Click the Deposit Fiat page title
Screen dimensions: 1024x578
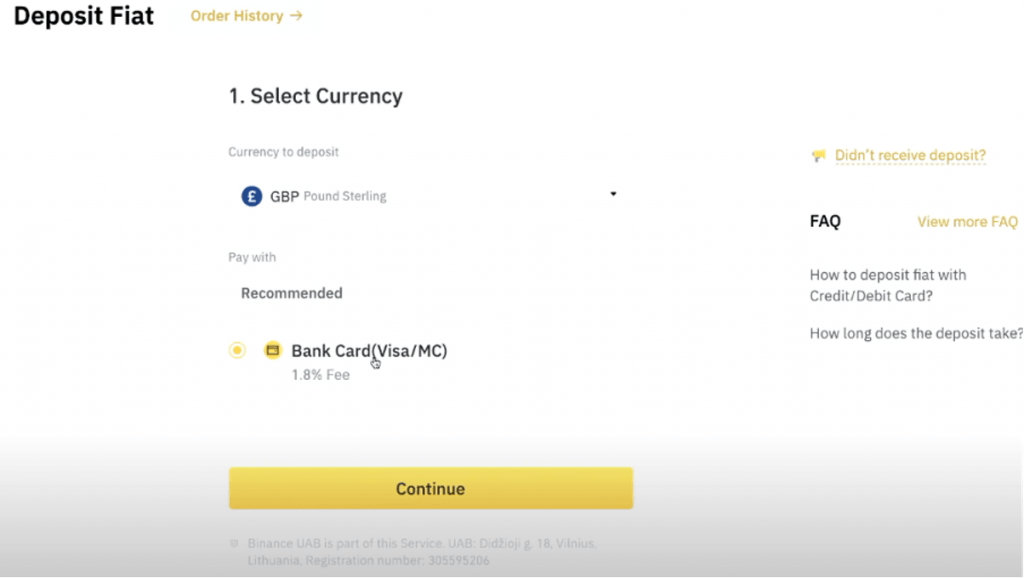[x=84, y=17]
